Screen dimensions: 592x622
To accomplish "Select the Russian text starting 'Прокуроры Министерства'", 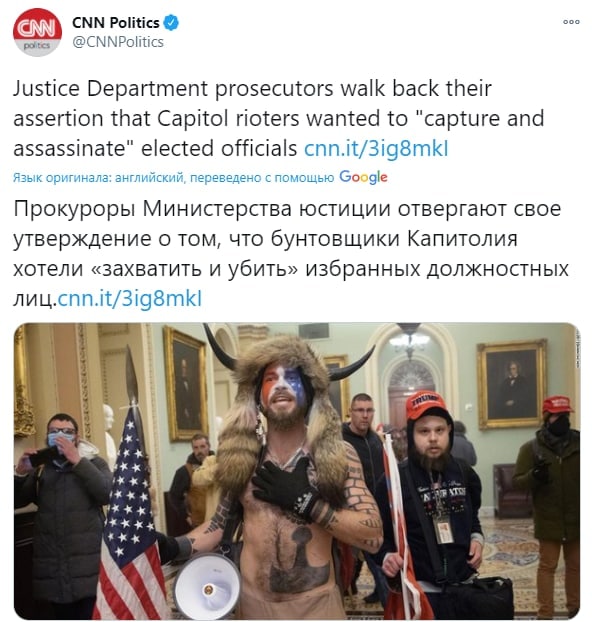I will pyautogui.click(x=291, y=253).
